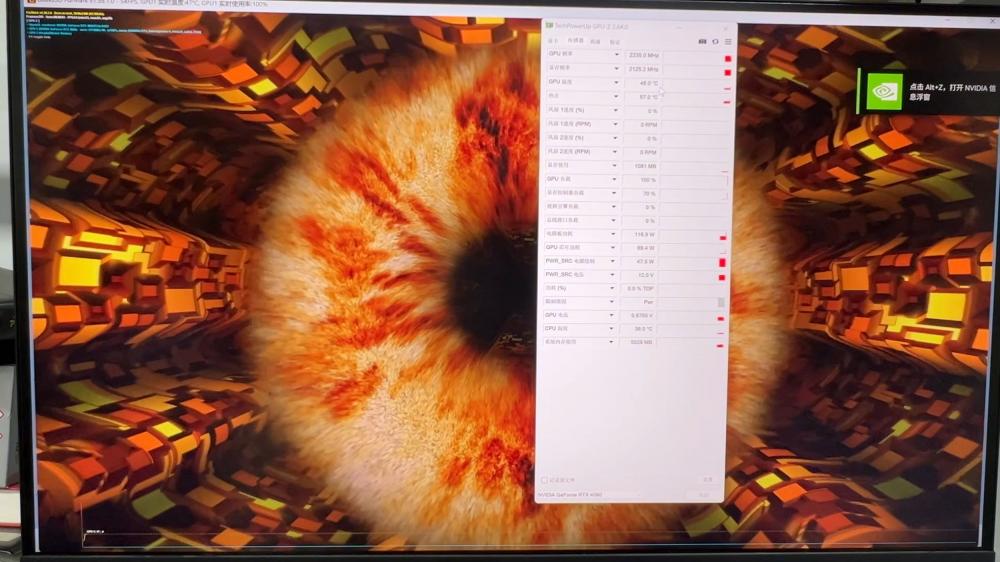Open the GPU clock sensor dropdown
This screenshot has width=1000, height=562.
(615, 55)
